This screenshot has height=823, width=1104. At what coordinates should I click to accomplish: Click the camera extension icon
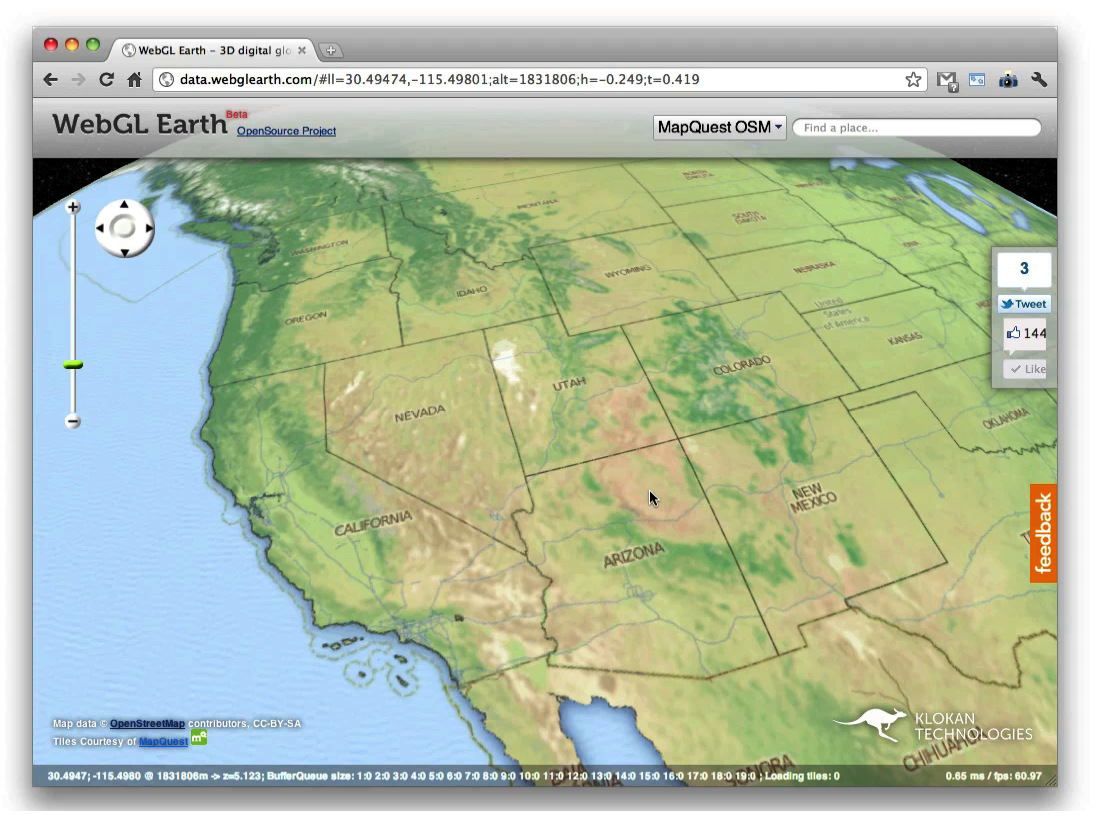1008,80
